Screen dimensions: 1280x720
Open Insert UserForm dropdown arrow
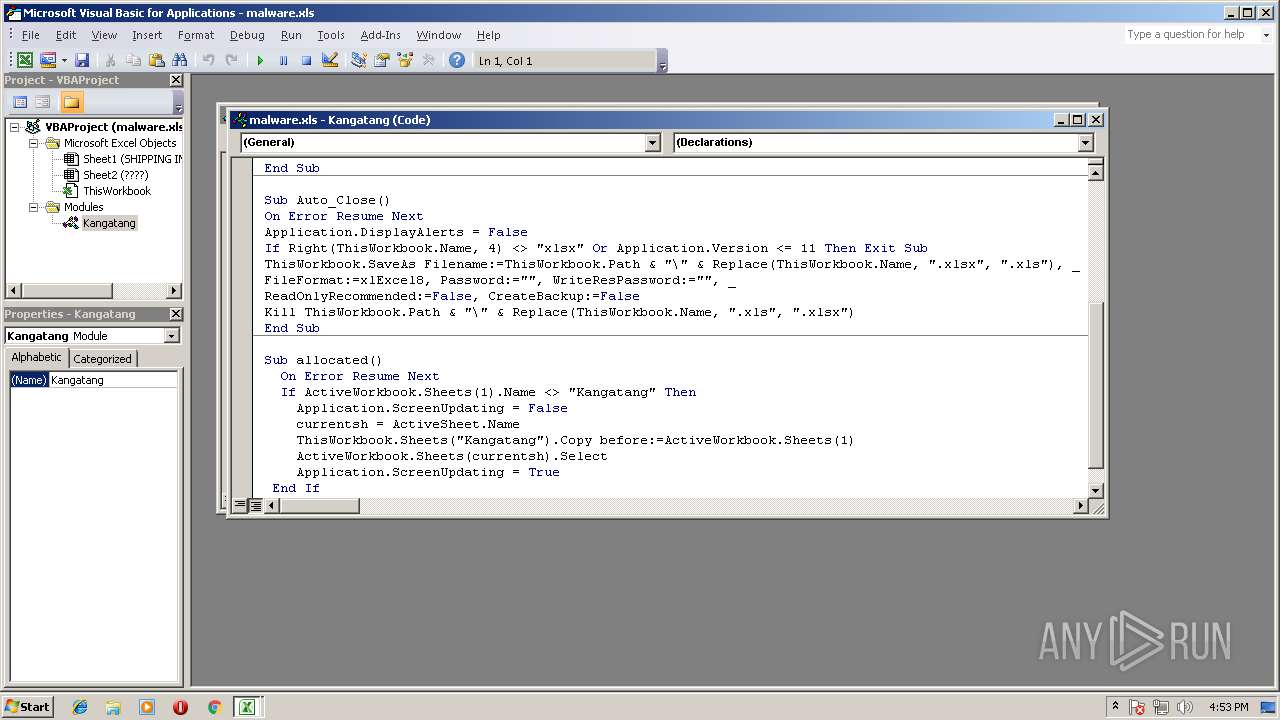click(64, 61)
